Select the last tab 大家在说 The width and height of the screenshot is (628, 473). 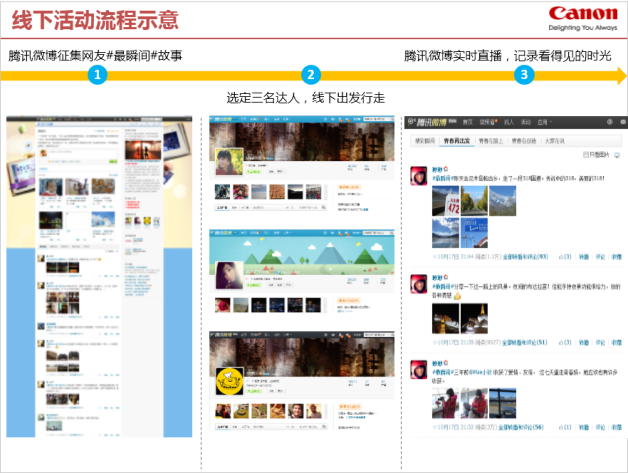(x=554, y=141)
